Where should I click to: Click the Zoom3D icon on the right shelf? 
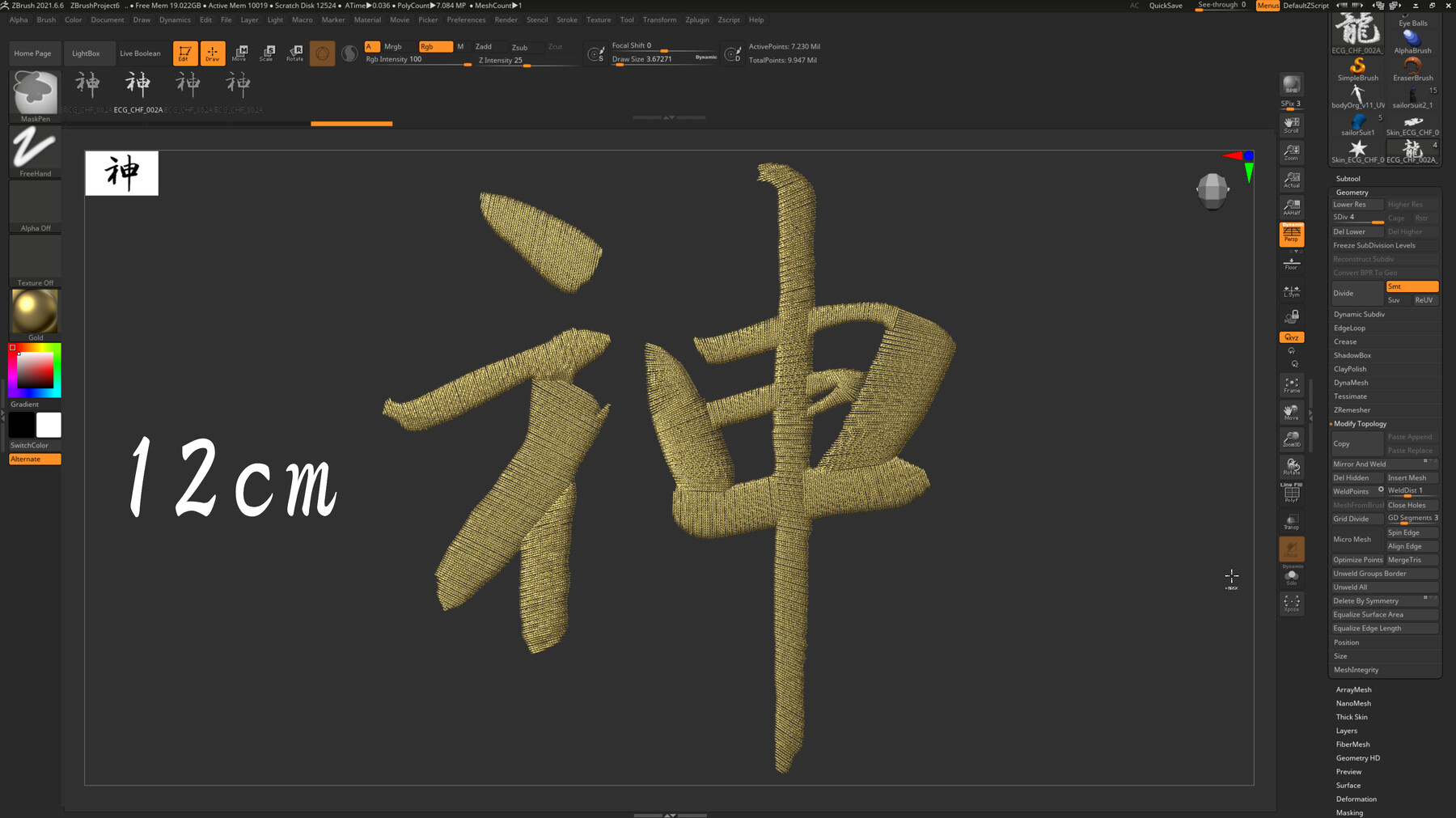[1291, 439]
